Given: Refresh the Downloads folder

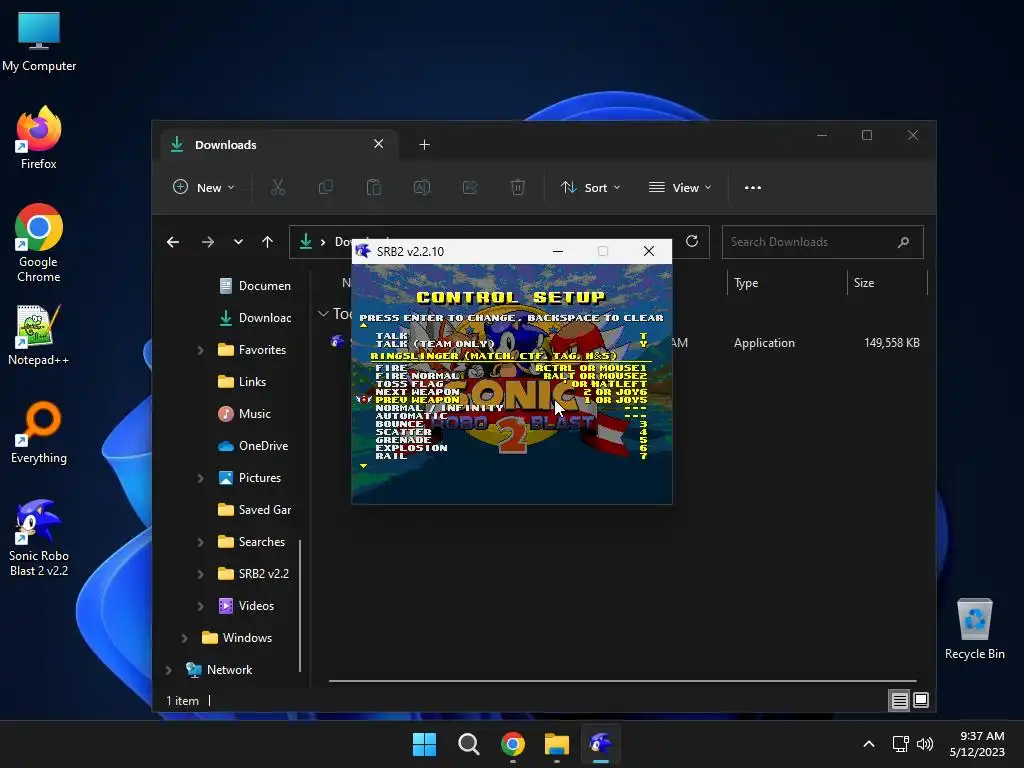Looking at the screenshot, I should point(692,242).
